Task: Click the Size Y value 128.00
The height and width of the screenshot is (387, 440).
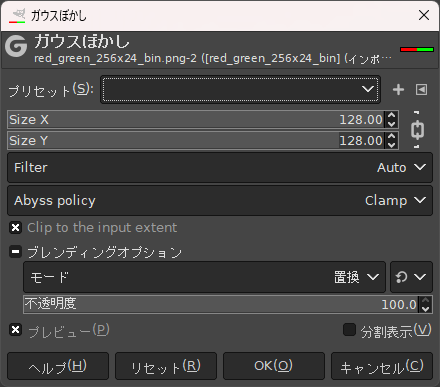Action: (x=361, y=141)
